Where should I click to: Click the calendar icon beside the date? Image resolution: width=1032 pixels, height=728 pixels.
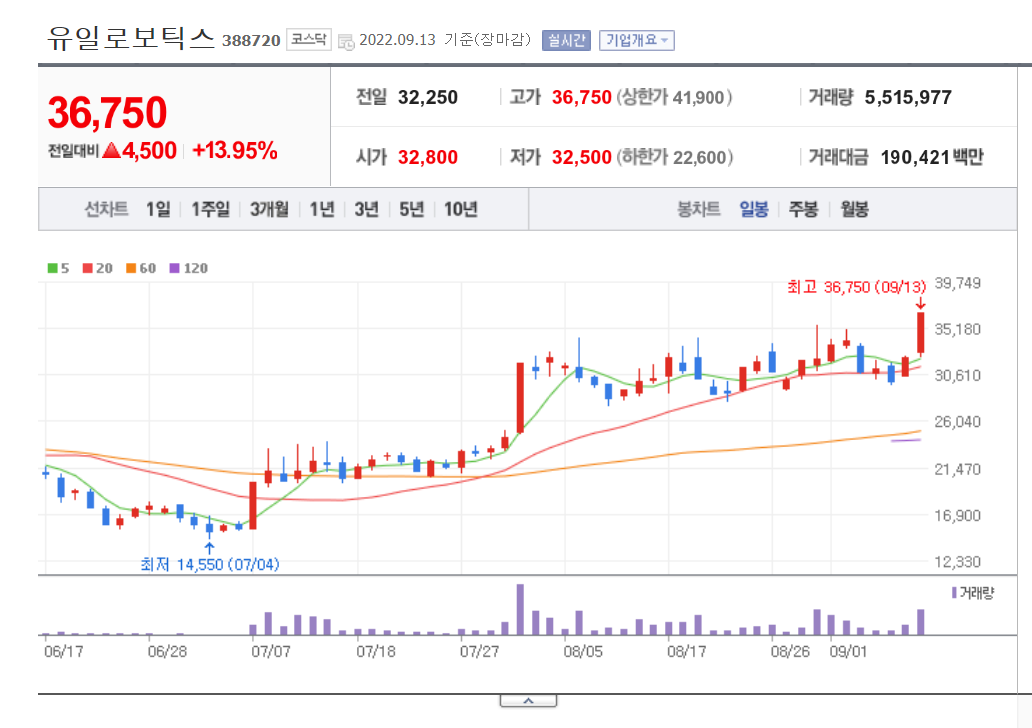346,42
